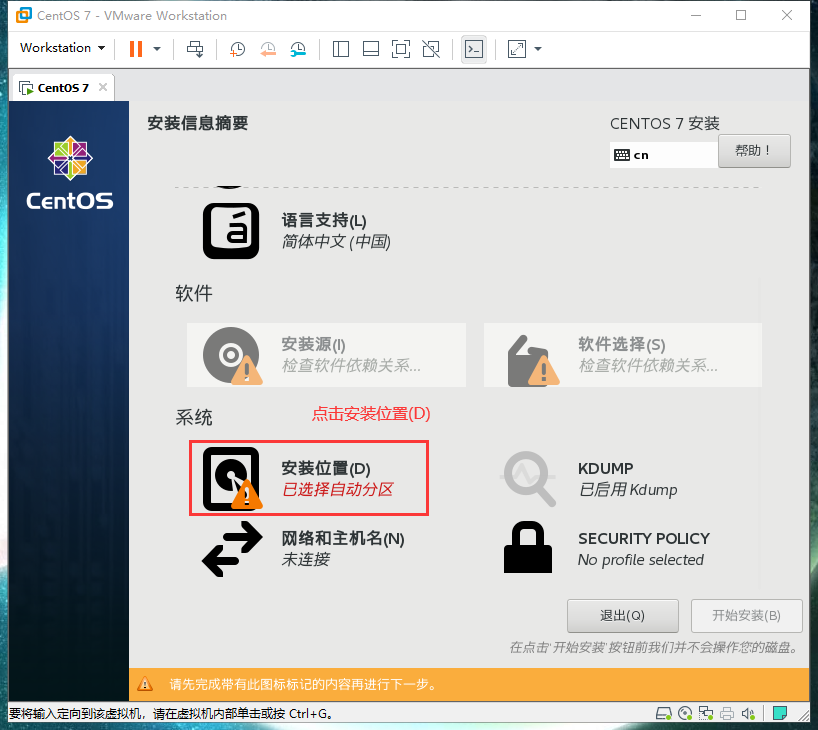Open Software Selection (软件选择)
The image size is (818, 730).
pos(622,355)
